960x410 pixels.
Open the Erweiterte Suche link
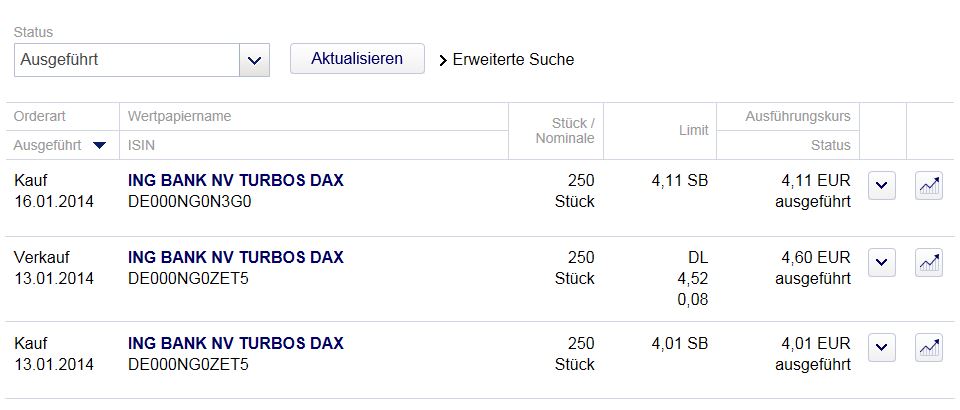tap(513, 60)
